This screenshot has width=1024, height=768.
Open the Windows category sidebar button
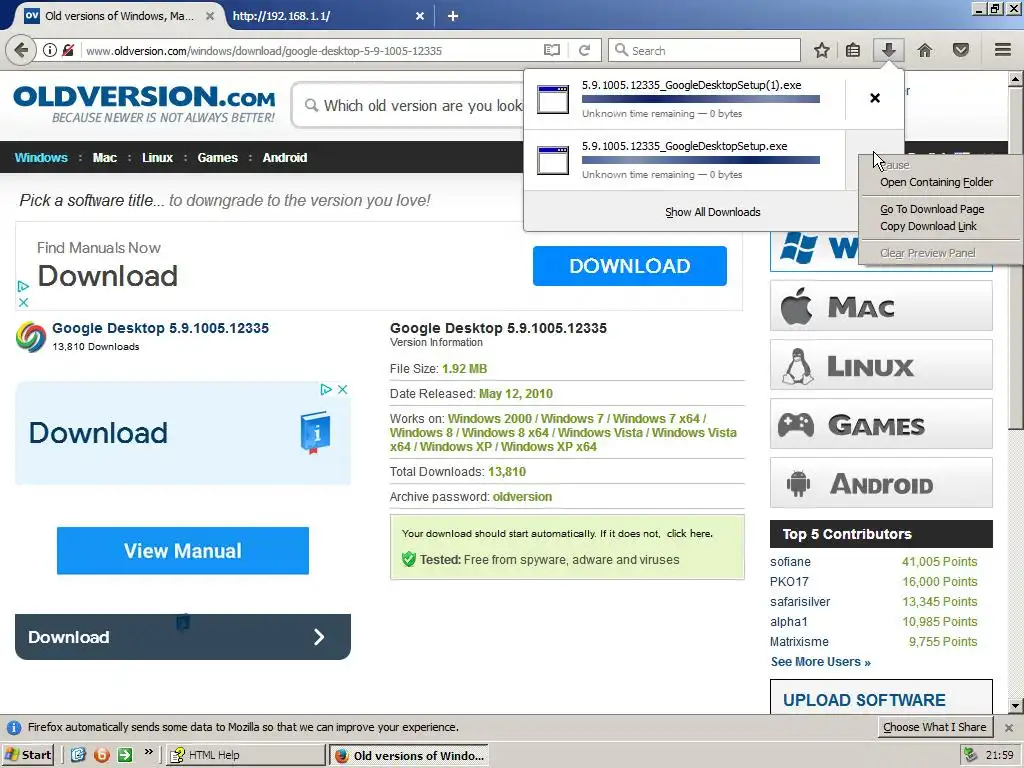pyautogui.click(x=816, y=248)
